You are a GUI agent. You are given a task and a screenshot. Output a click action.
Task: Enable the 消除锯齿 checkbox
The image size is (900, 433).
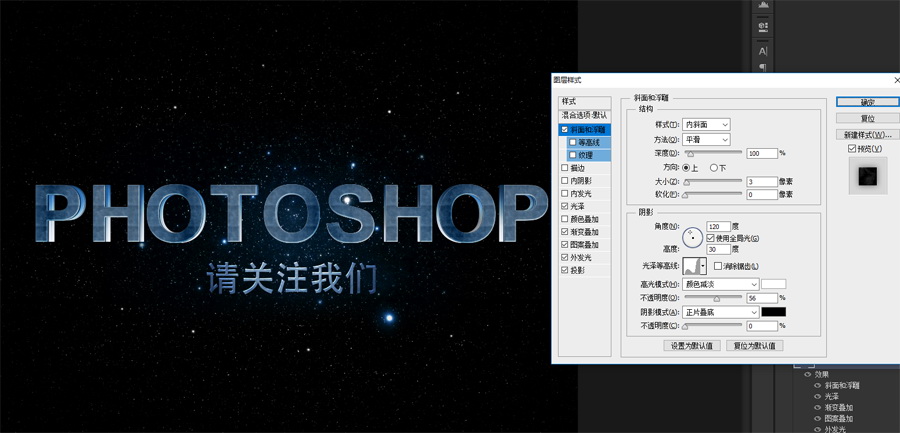717,266
